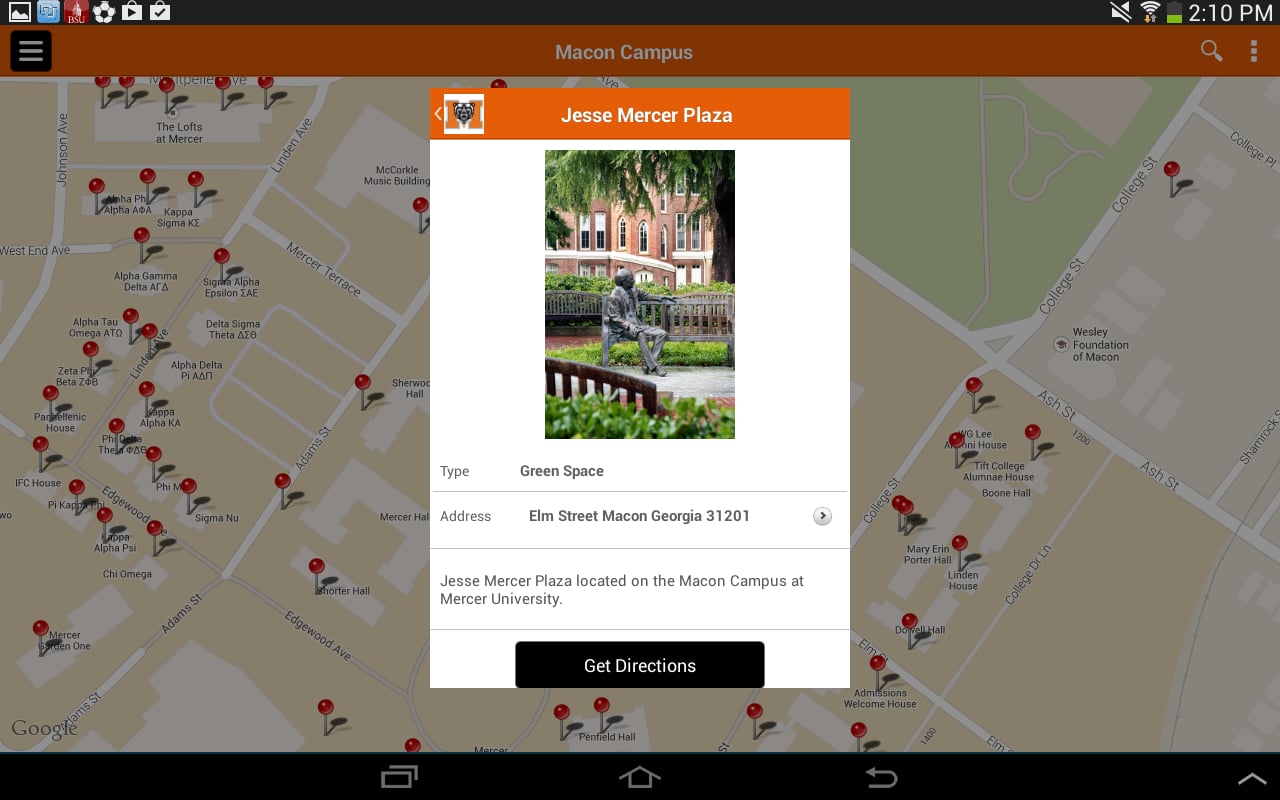
Task: Select the pin near McCorkle Music Building
Action: coord(421,213)
